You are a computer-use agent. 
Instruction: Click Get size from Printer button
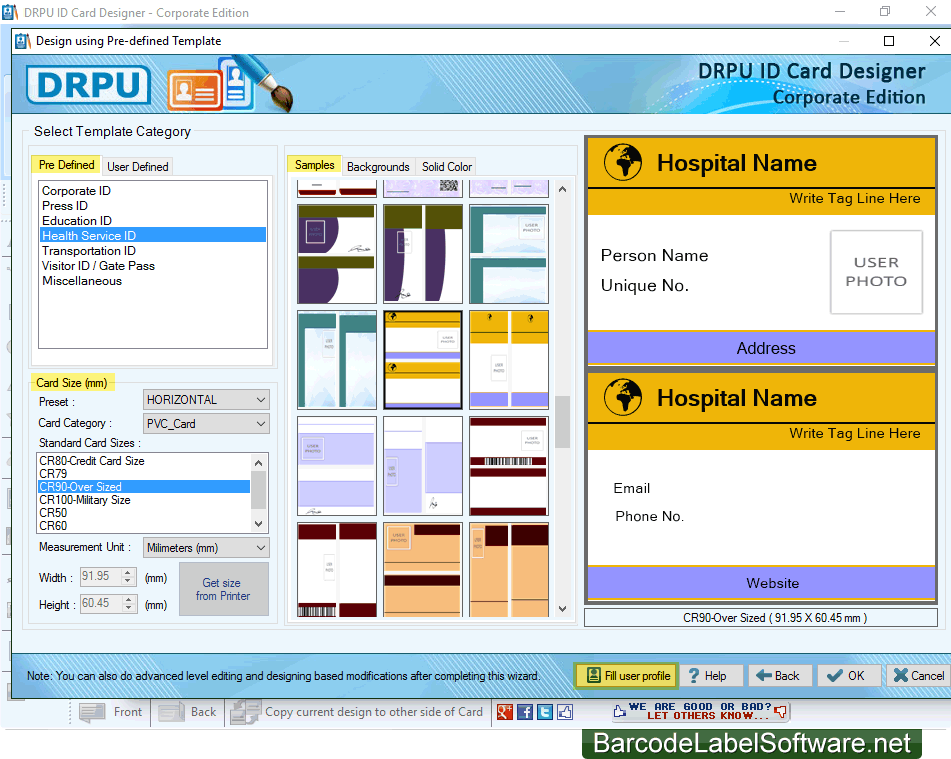tap(223, 589)
